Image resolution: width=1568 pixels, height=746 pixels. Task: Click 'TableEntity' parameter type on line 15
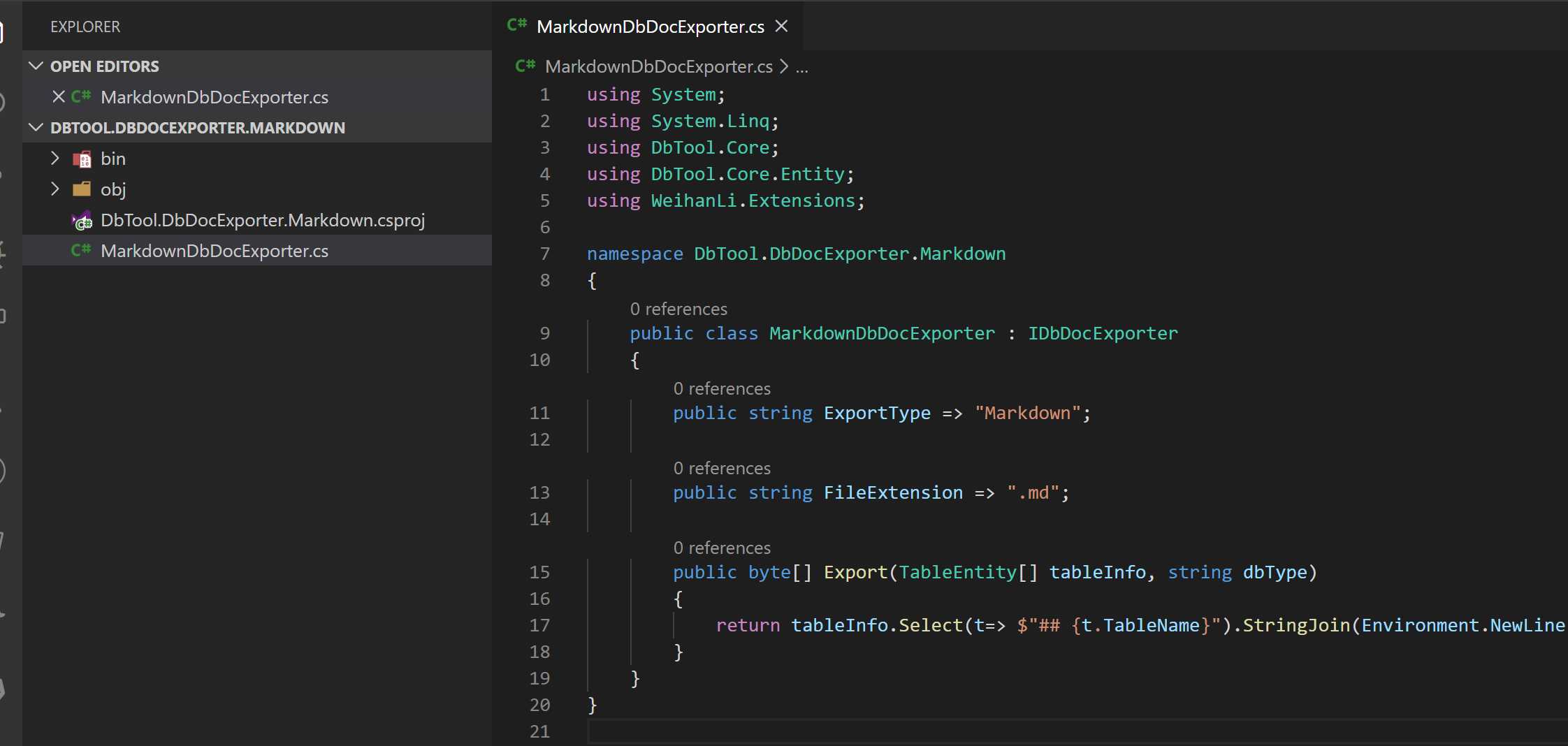[x=957, y=572]
